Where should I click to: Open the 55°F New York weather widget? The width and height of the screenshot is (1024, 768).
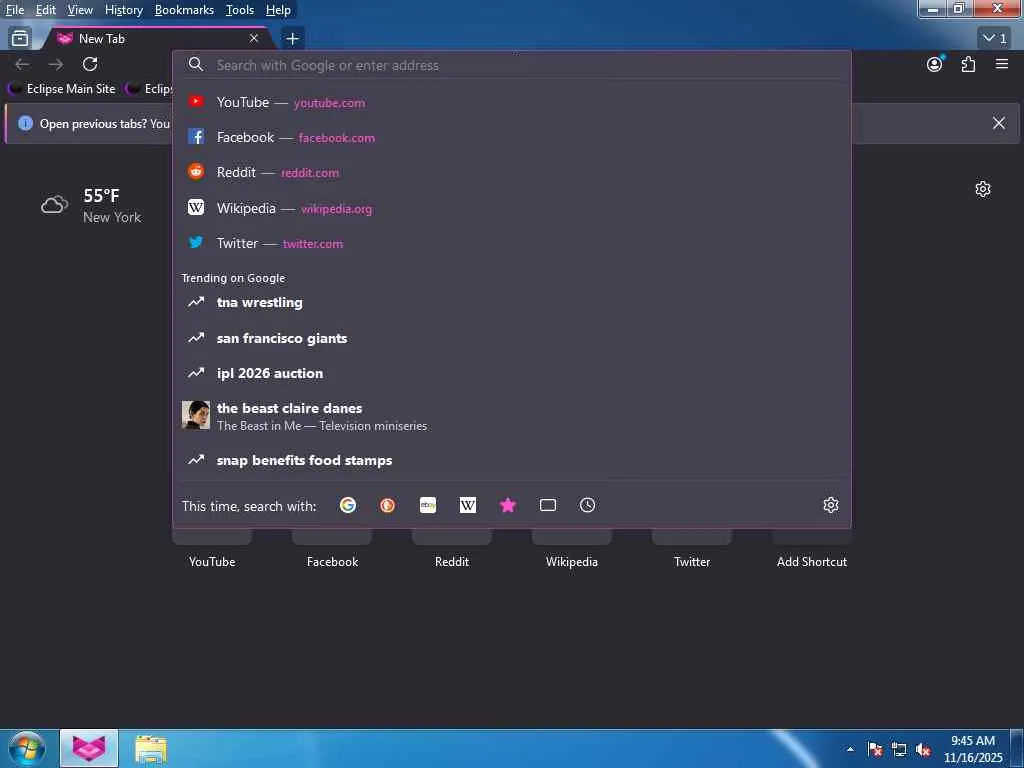[x=91, y=205]
